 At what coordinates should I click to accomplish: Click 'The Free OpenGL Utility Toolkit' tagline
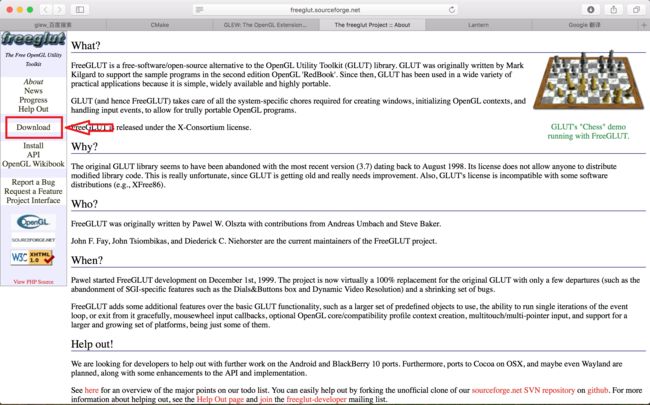pyautogui.click(x=33, y=59)
